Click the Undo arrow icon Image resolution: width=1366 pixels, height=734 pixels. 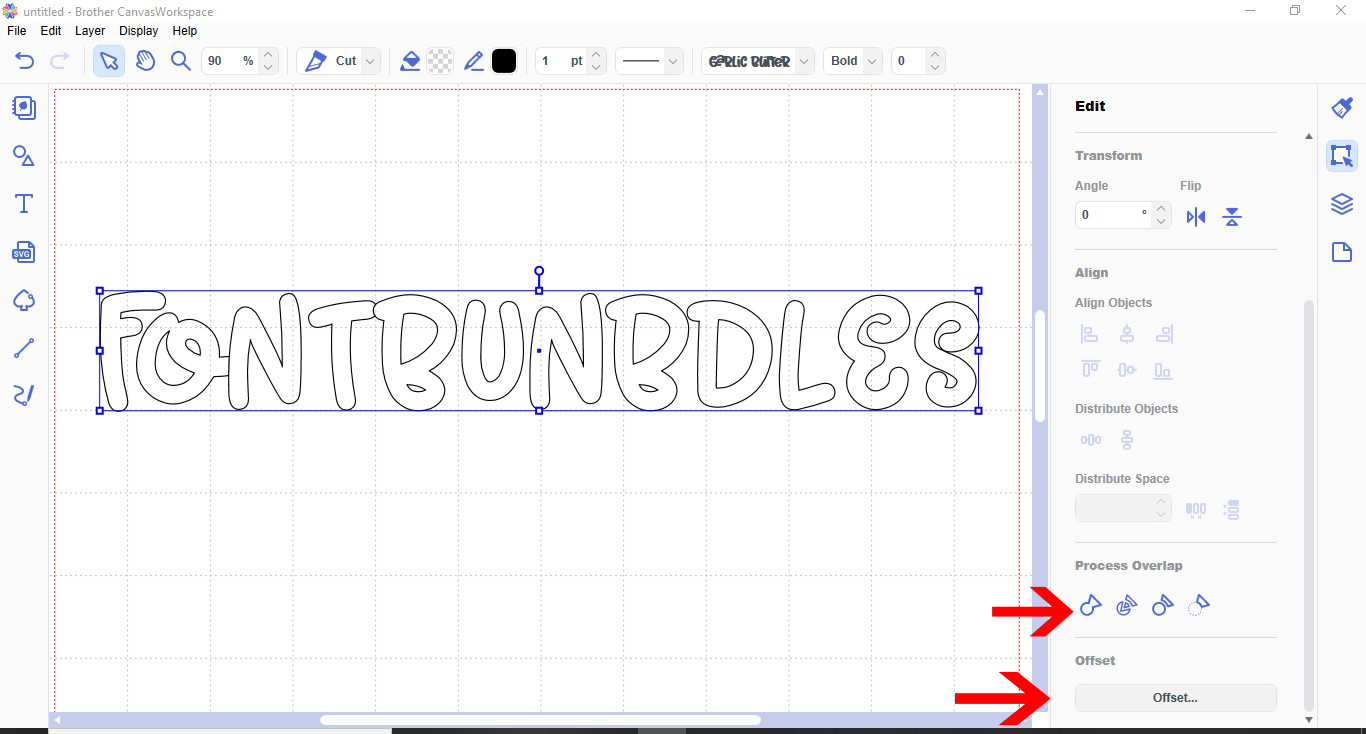[24, 61]
